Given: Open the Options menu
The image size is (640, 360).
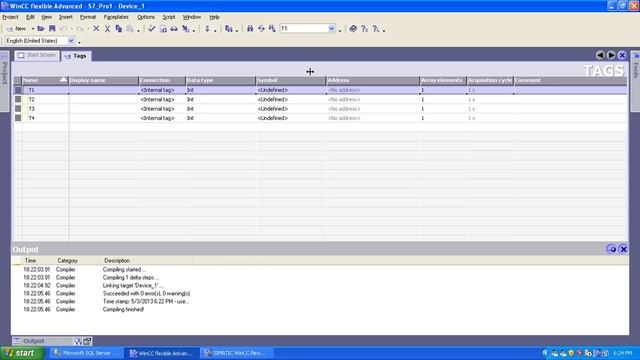Looking at the screenshot, I should [146, 17].
